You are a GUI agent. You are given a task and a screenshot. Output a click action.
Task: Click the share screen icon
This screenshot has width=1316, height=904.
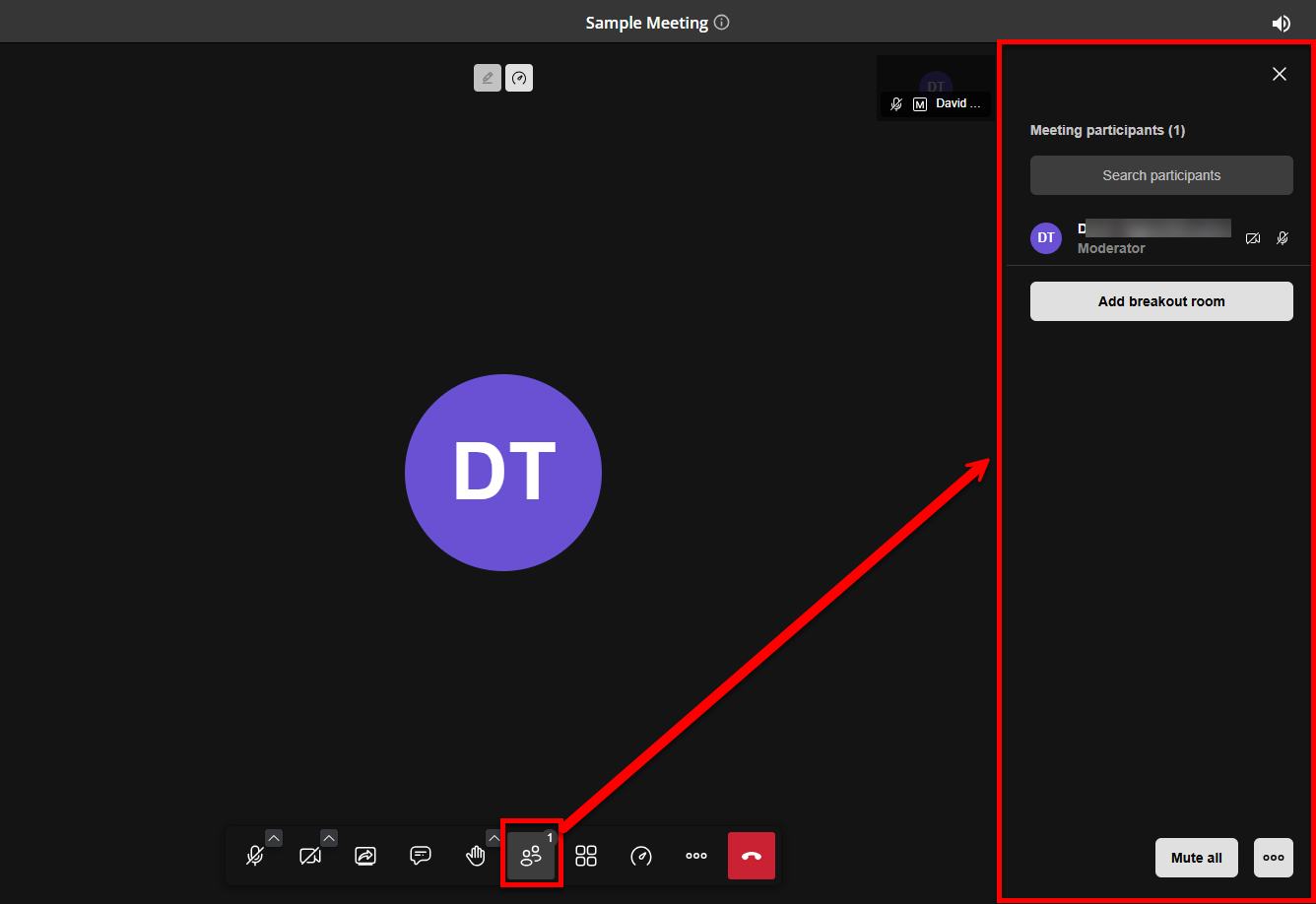[365, 856]
